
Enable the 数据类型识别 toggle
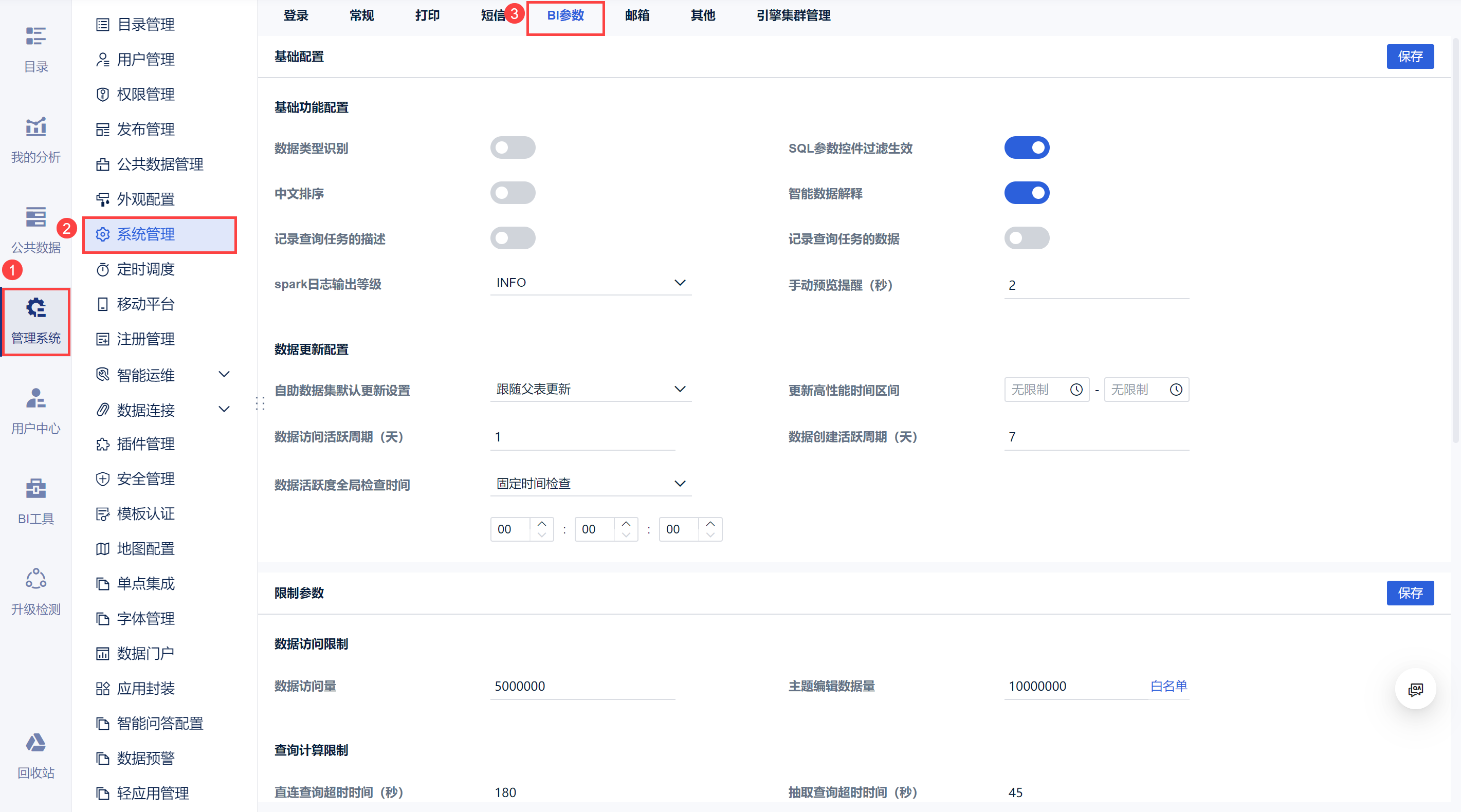click(512, 147)
